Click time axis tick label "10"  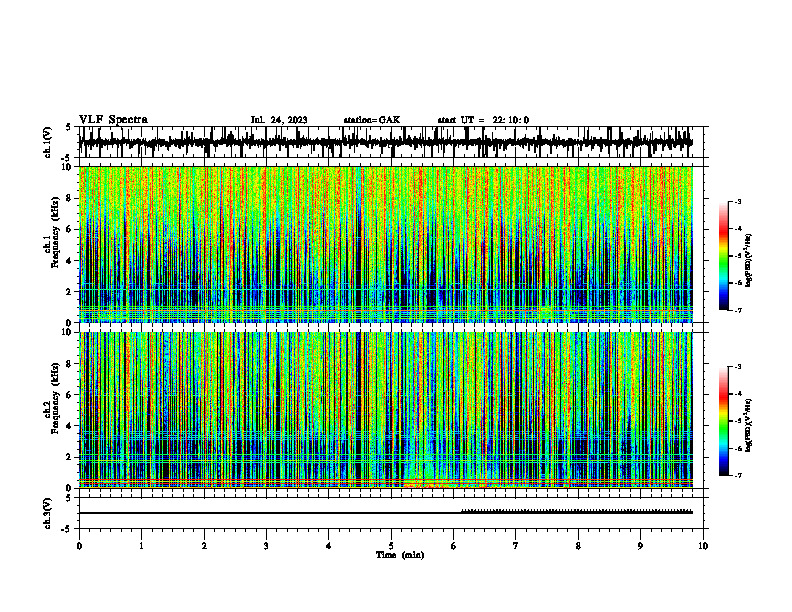tap(703, 546)
